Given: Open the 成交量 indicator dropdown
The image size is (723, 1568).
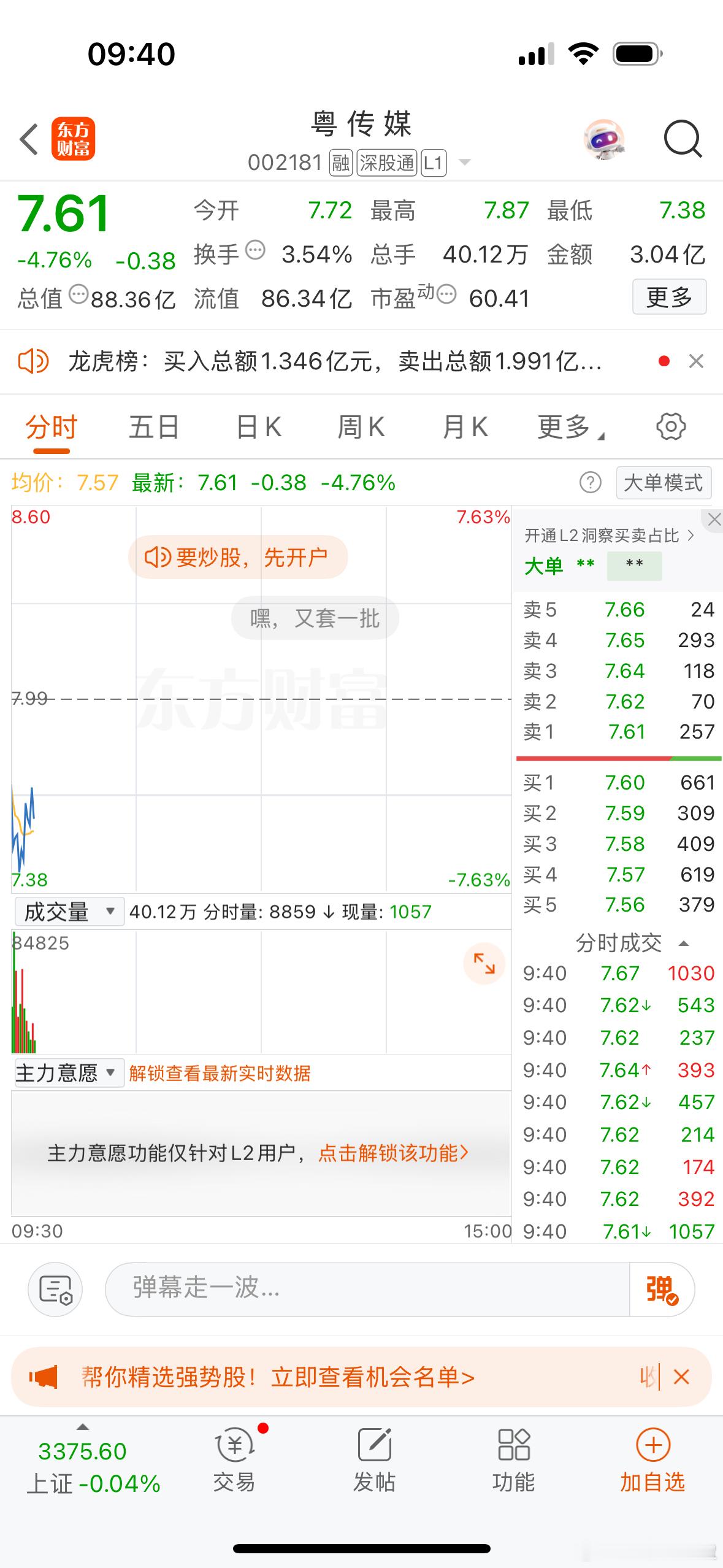Looking at the screenshot, I should pyautogui.click(x=69, y=912).
